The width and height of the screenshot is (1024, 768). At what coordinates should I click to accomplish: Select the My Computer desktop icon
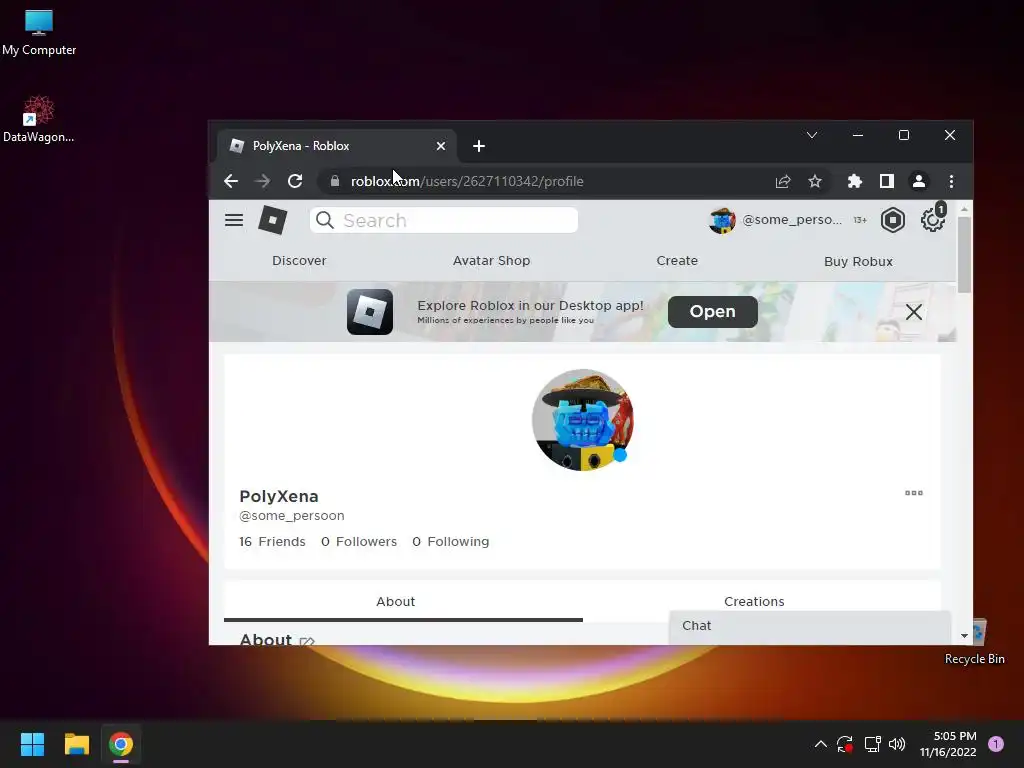[39, 31]
